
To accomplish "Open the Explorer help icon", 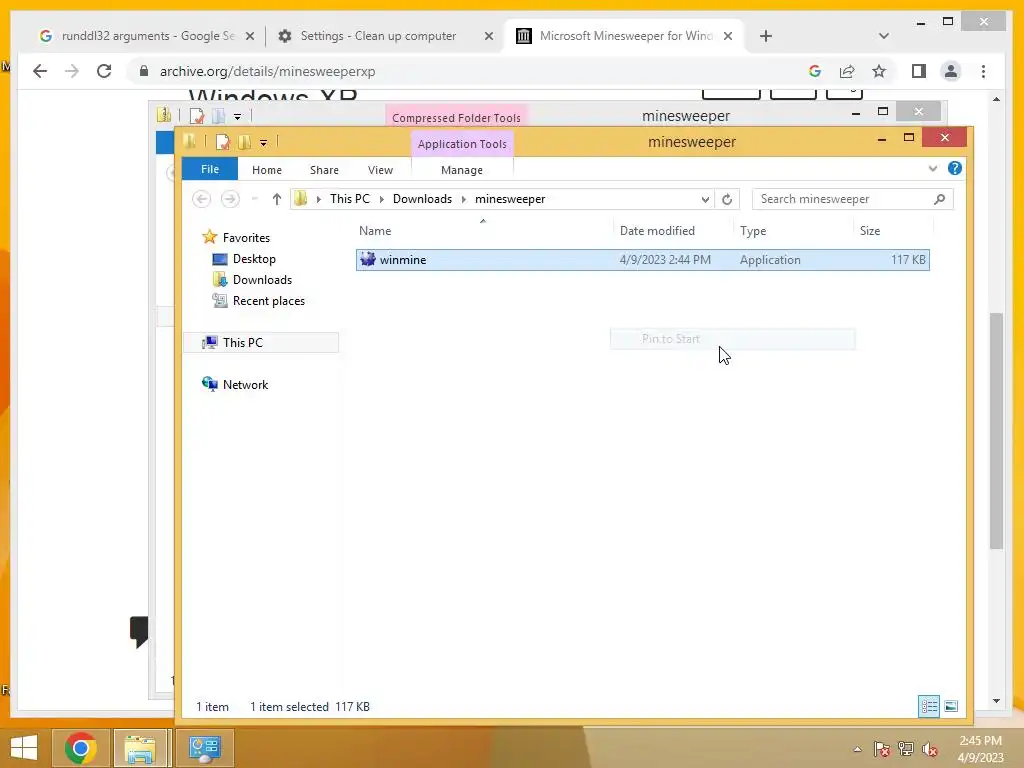I will [x=954, y=168].
